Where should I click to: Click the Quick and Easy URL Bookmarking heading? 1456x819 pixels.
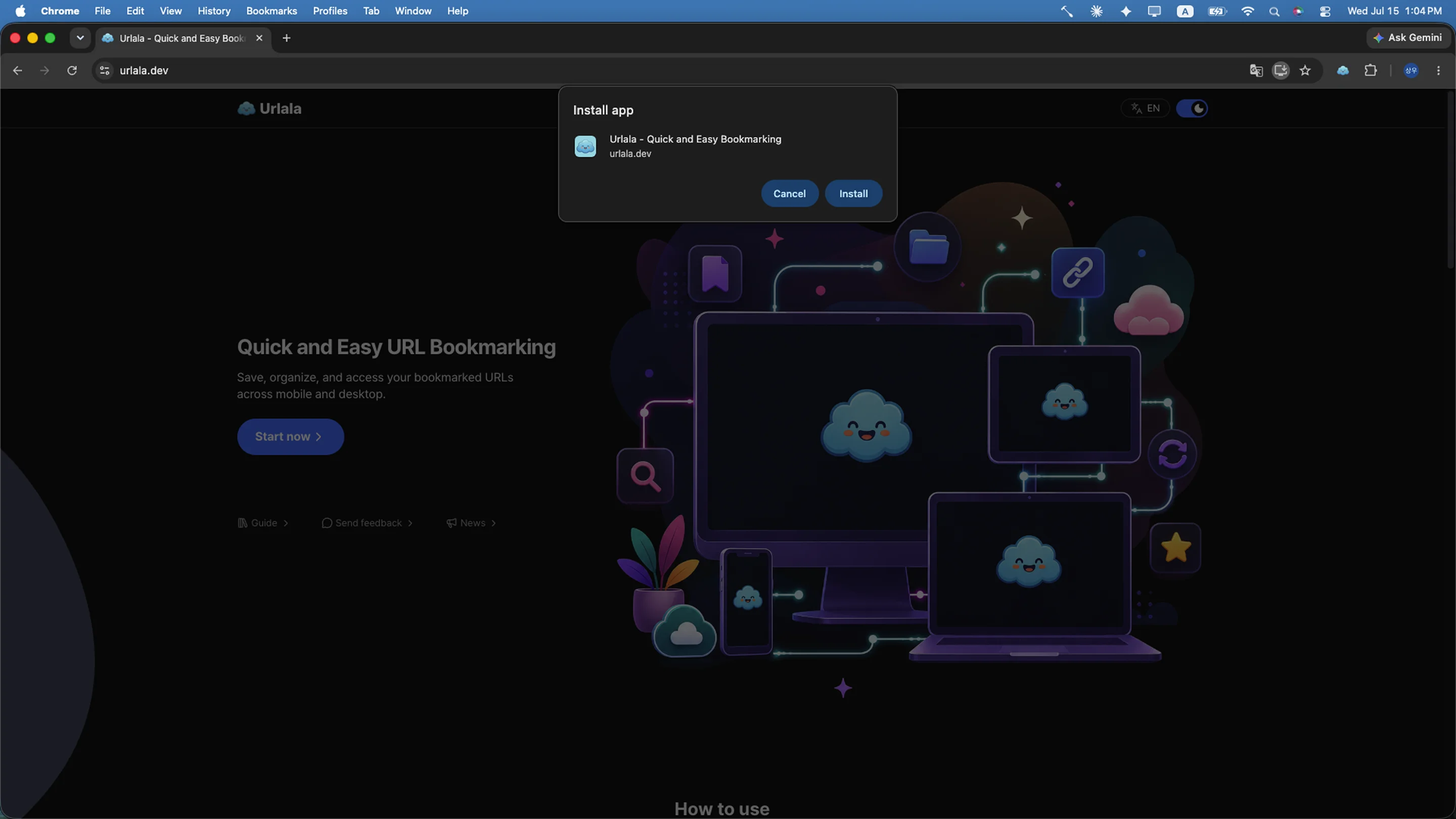click(396, 346)
